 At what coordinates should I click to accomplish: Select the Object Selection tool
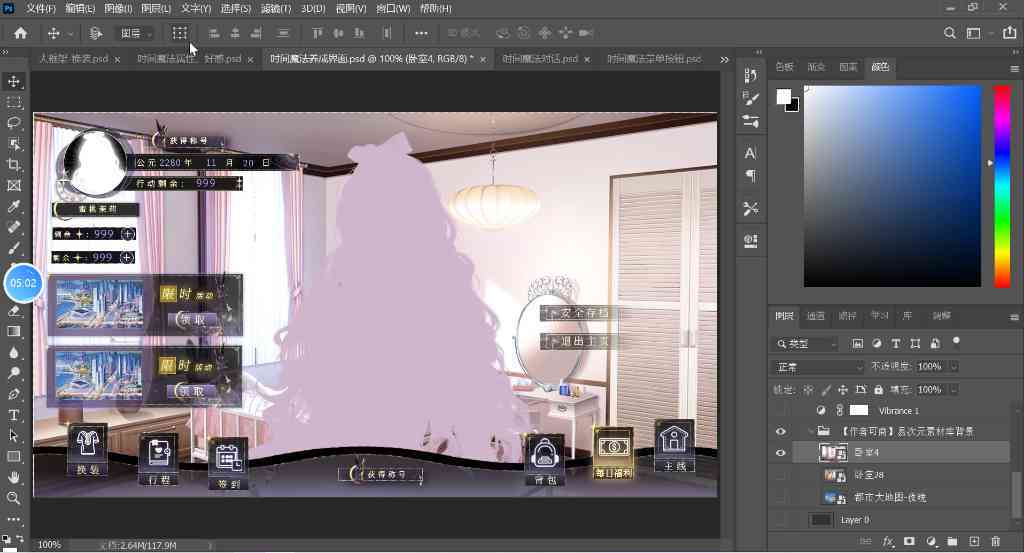click(13, 144)
